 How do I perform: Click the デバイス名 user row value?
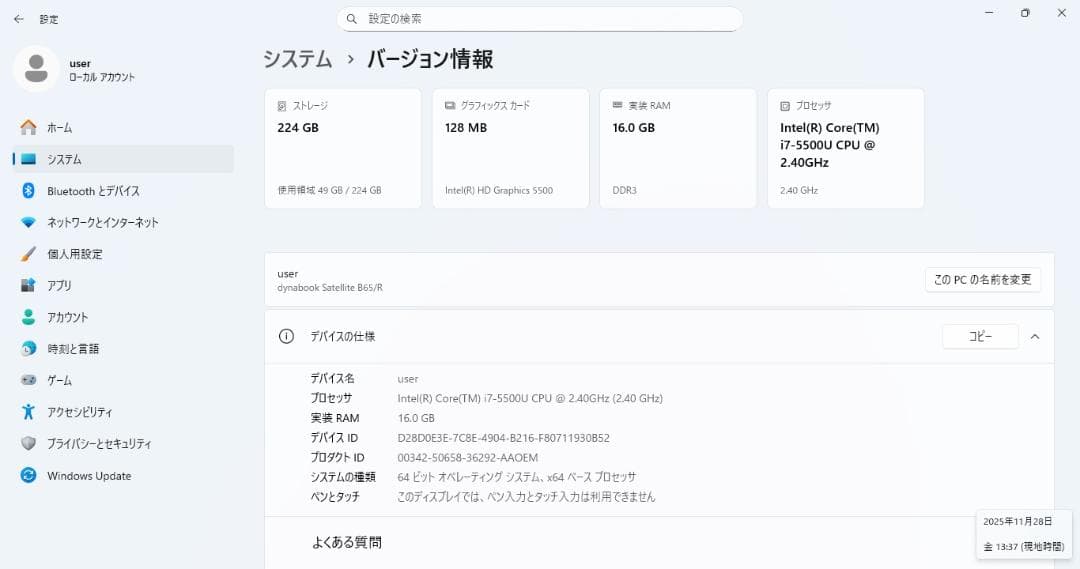[x=408, y=379]
